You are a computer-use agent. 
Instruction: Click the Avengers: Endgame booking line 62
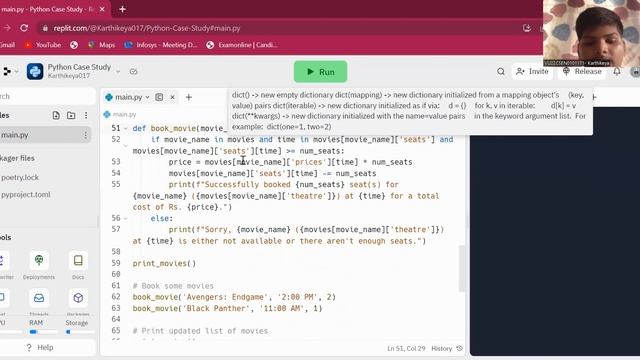pos(234,297)
